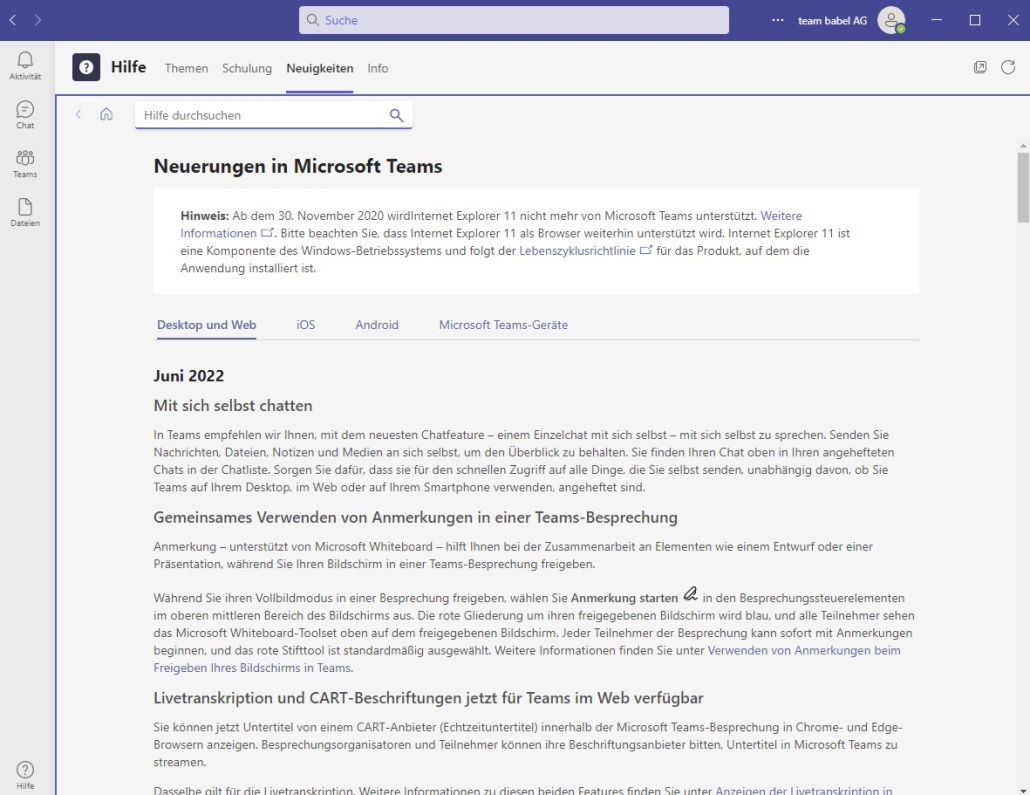Go forward in Teams history
The width and height of the screenshot is (1030, 795).
pyautogui.click(x=38, y=20)
